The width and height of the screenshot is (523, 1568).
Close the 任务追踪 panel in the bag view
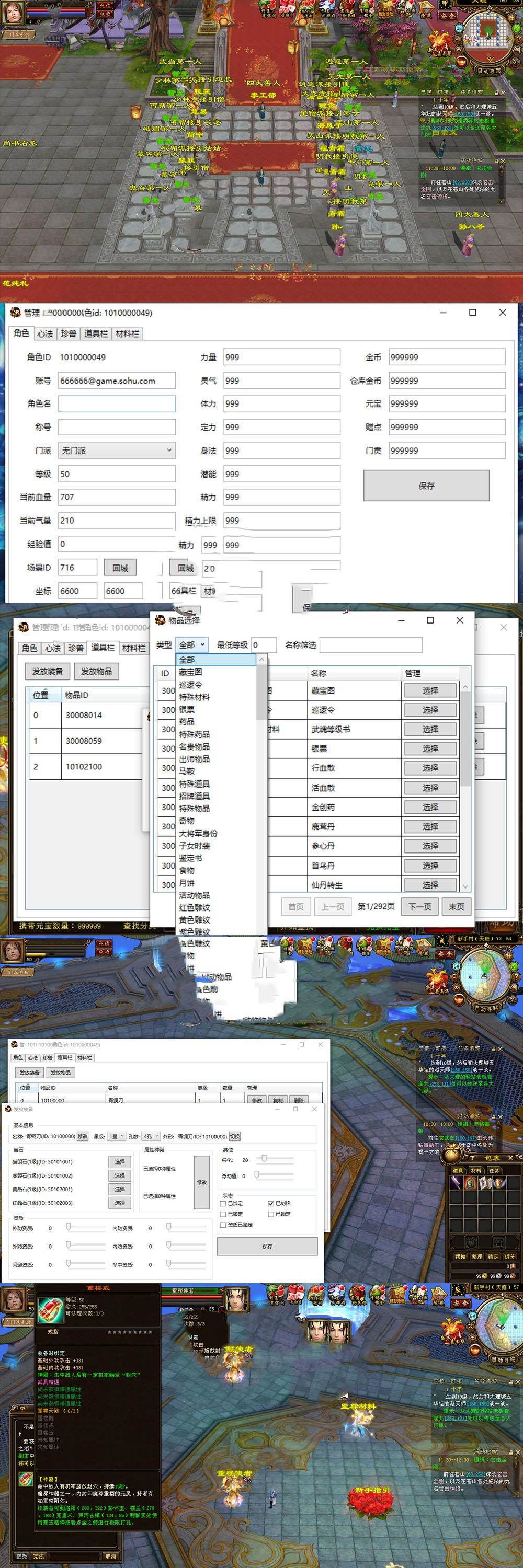(501, 1049)
